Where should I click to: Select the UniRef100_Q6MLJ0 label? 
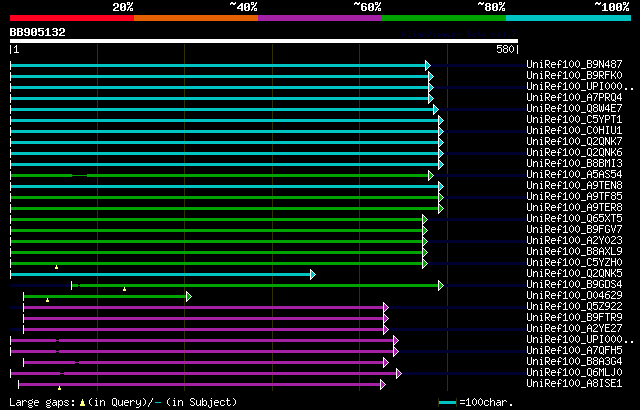click(x=574, y=373)
